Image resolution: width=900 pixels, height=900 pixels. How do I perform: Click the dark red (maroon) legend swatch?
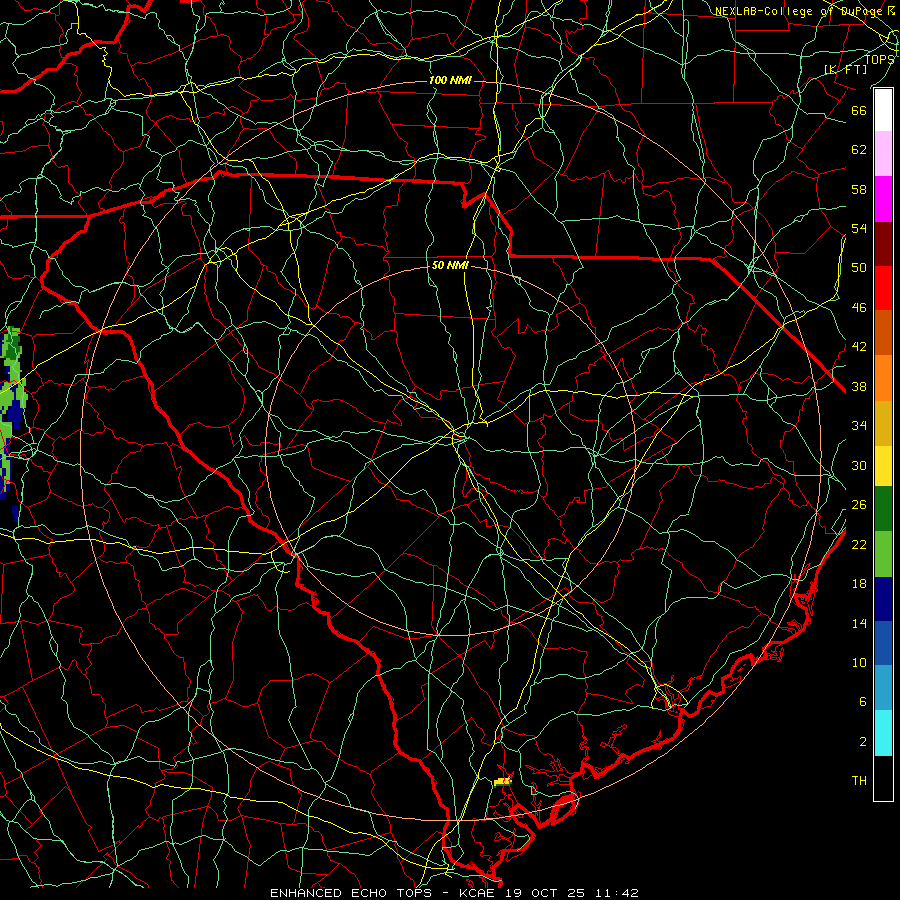883,244
